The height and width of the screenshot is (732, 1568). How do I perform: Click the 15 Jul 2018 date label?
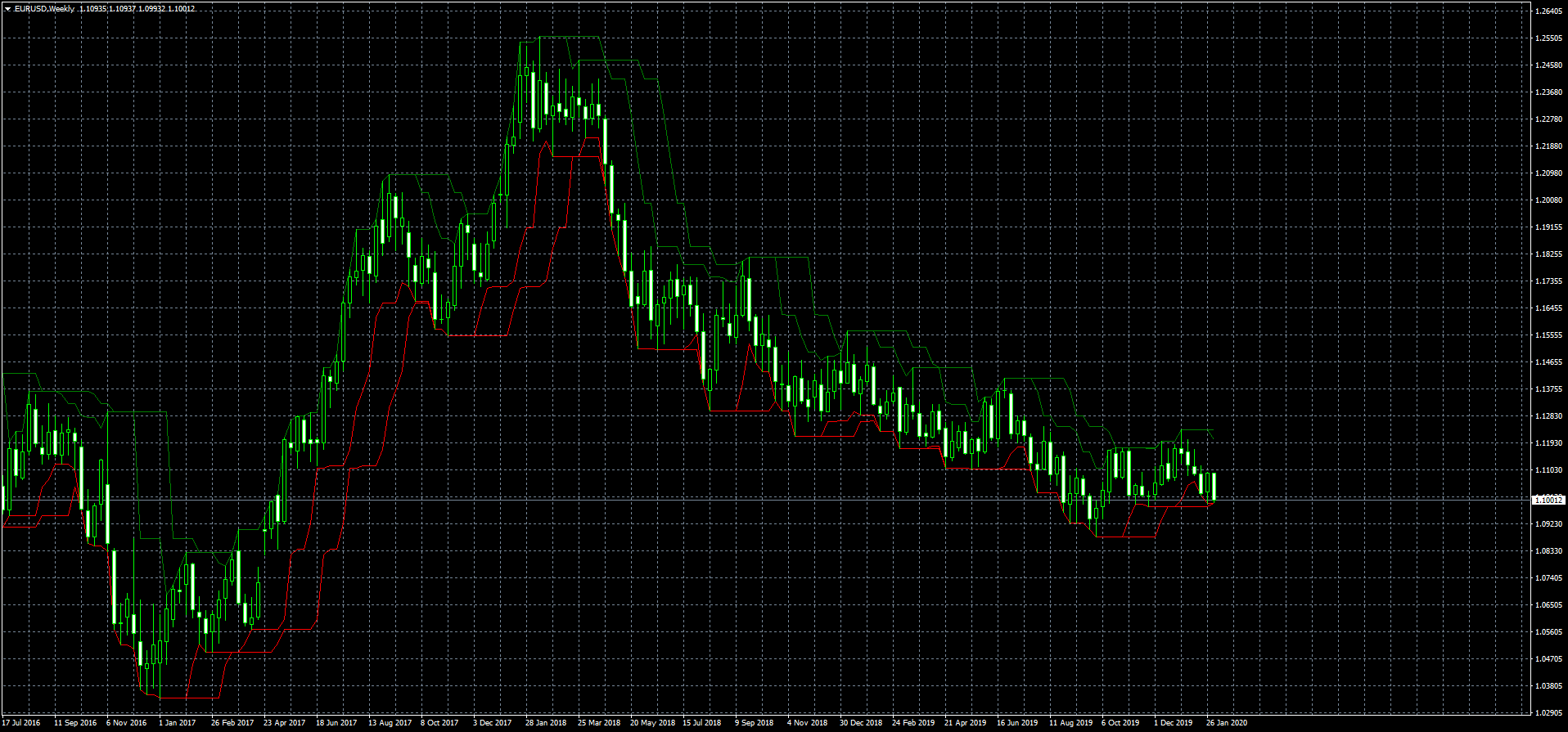coord(702,723)
